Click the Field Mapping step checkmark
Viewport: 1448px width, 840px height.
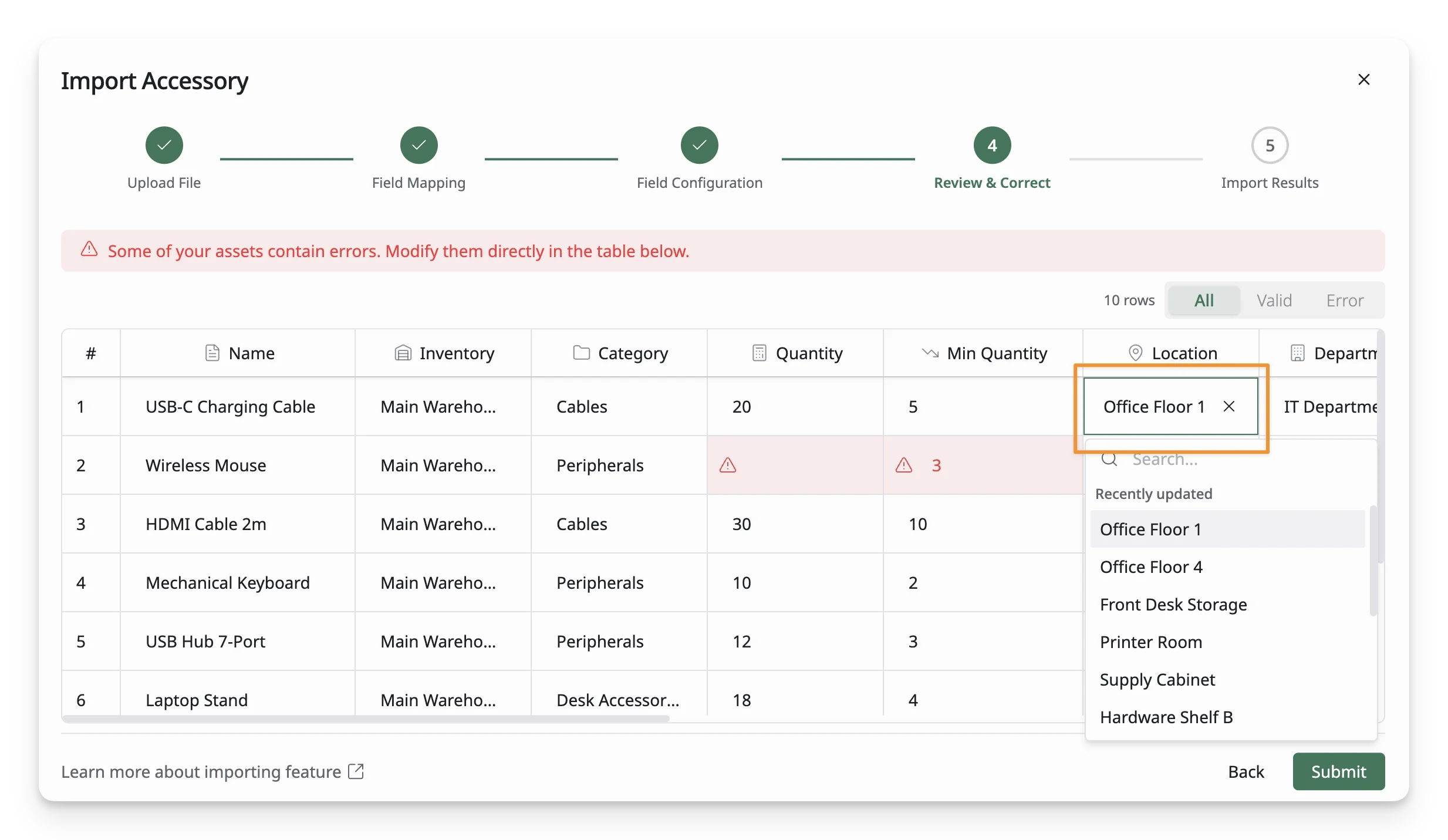418,145
